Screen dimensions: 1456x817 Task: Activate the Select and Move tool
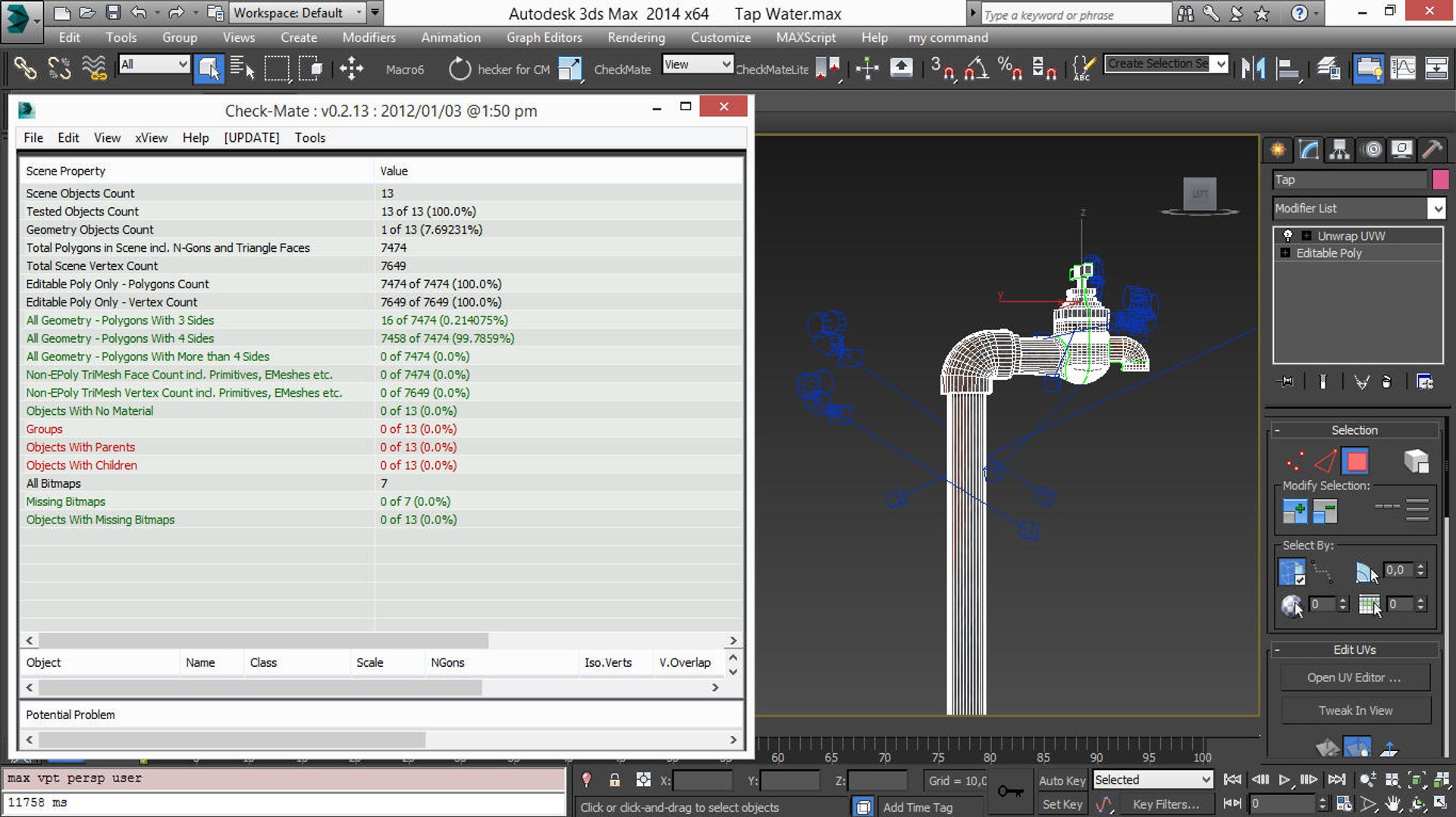coord(351,68)
